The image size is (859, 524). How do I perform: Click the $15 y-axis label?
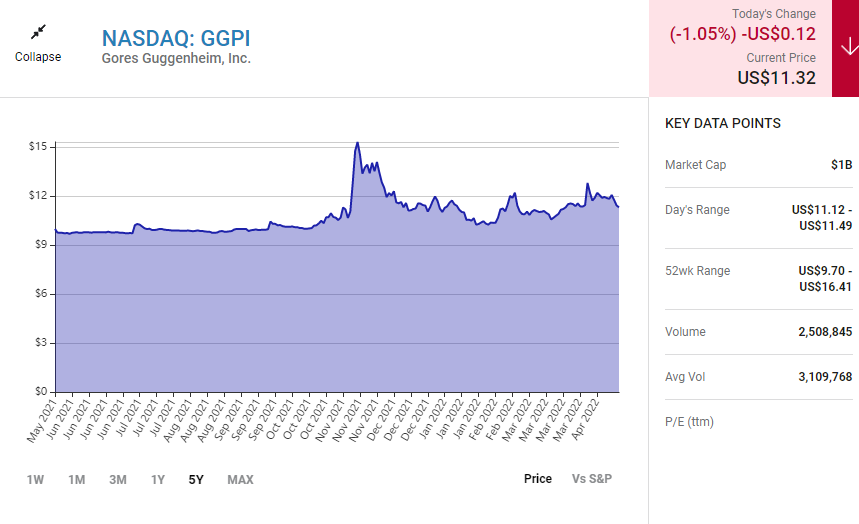pyautogui.click(x=38, y=146)
